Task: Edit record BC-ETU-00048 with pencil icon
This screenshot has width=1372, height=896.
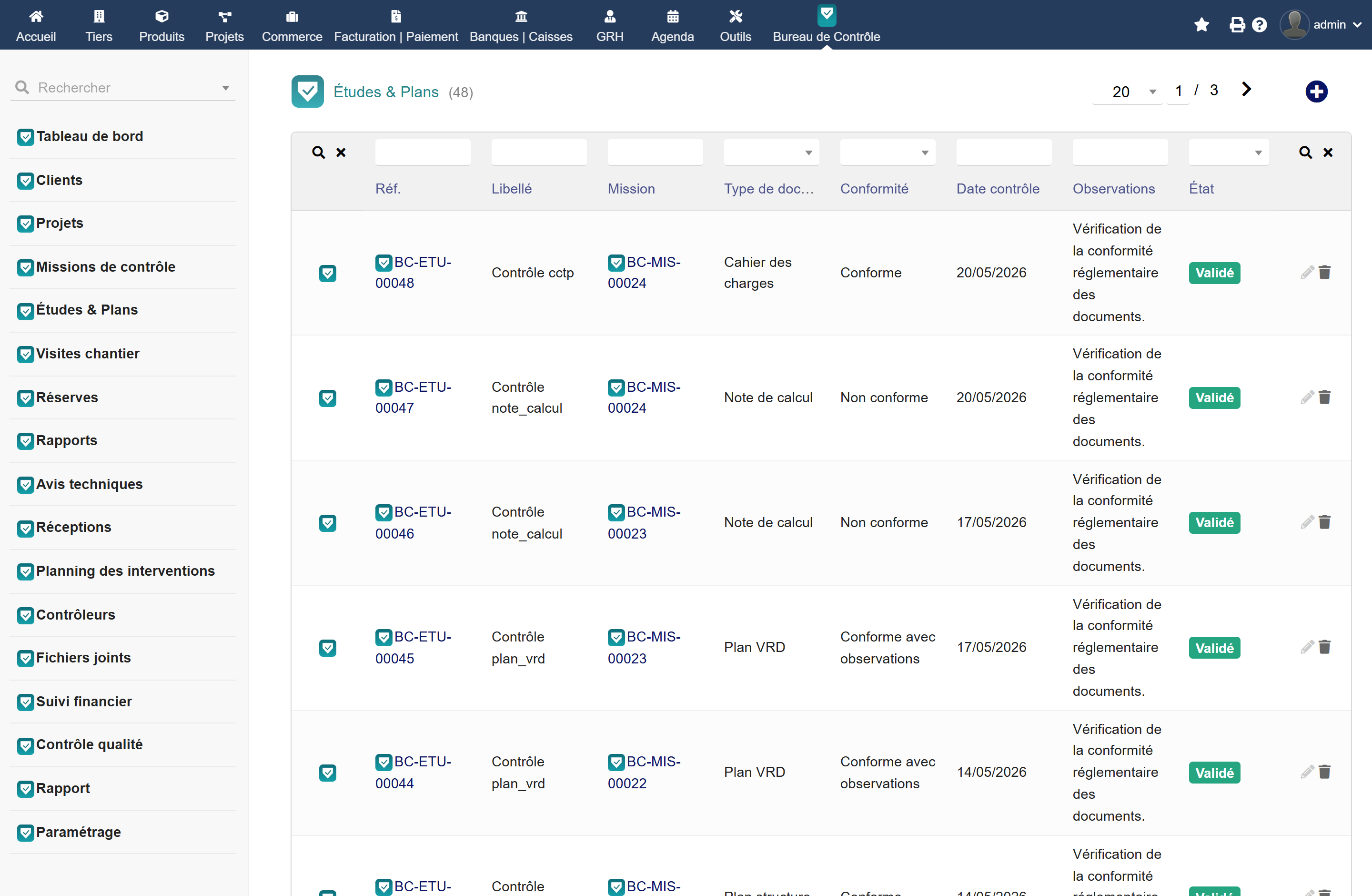Action: [x=1307, y=273]
